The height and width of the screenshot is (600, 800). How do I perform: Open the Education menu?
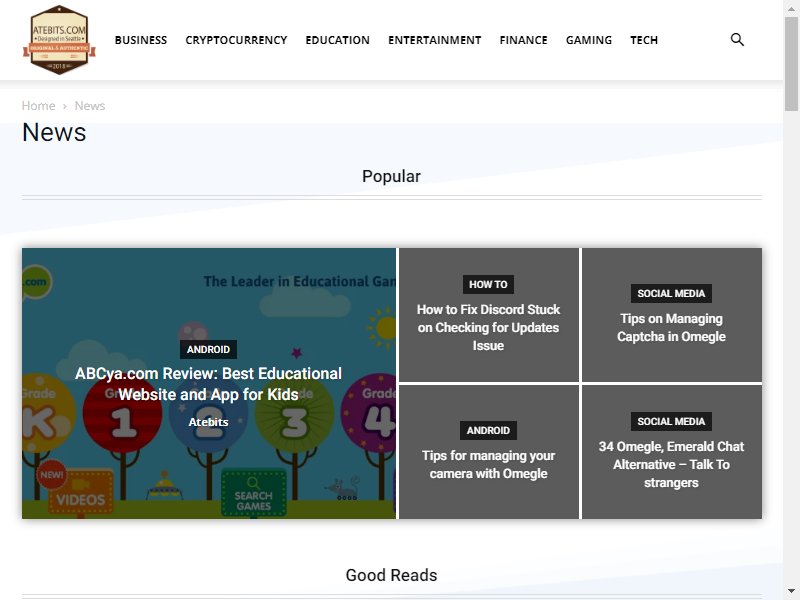(338, 40)
